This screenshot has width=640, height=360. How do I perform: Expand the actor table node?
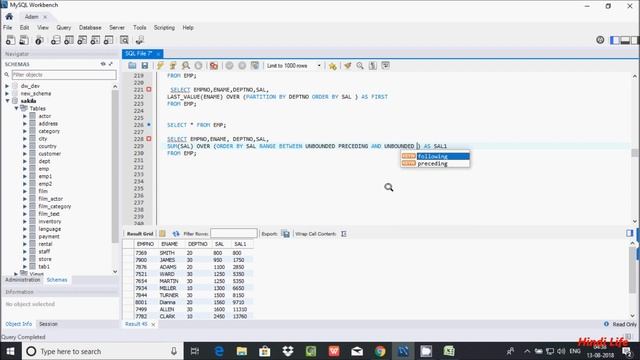[x=25, y=116]
